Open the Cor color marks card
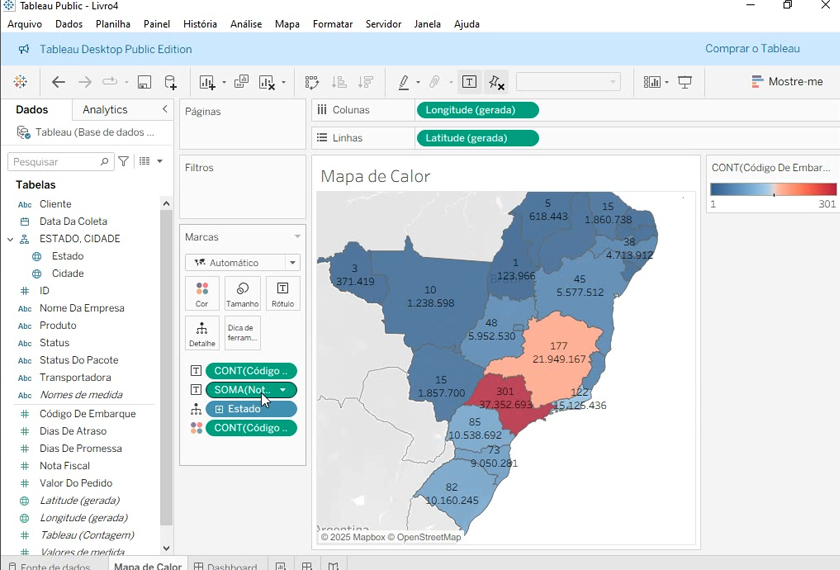The width and height of the screenshot is (840, 570). (x=202, y=294)
